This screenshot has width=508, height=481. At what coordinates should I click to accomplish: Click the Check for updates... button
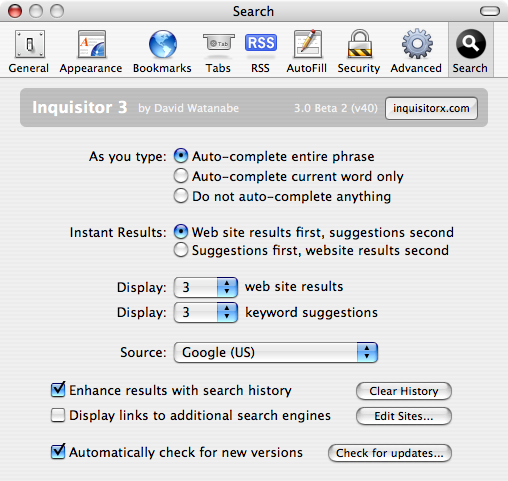(x=390, y=453)
